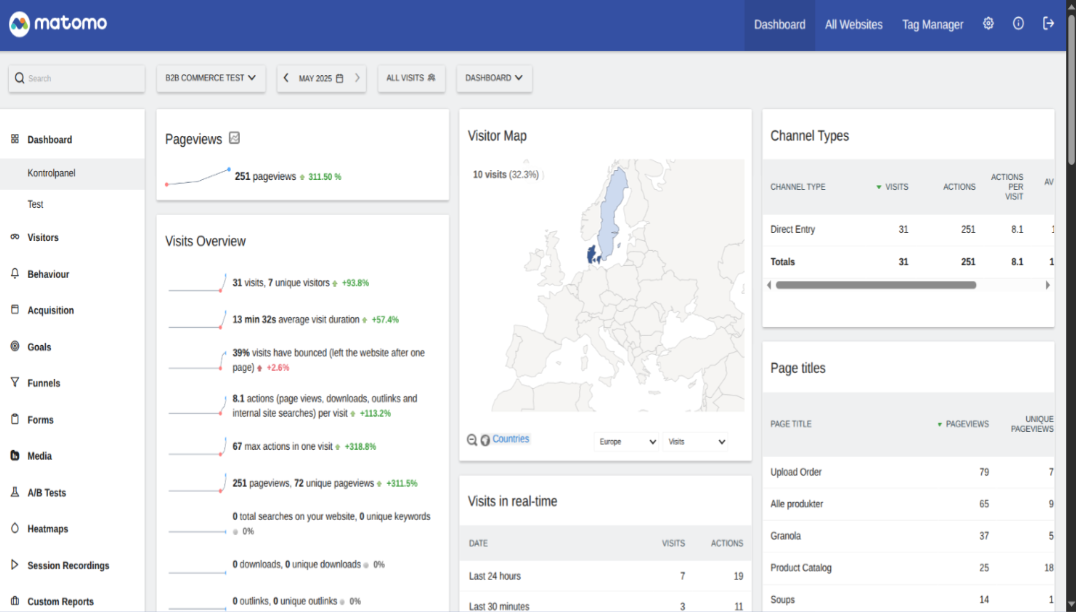Click the Pageviews evolution graph icon
Viewport: 1076px width, 612px height.
234,139
